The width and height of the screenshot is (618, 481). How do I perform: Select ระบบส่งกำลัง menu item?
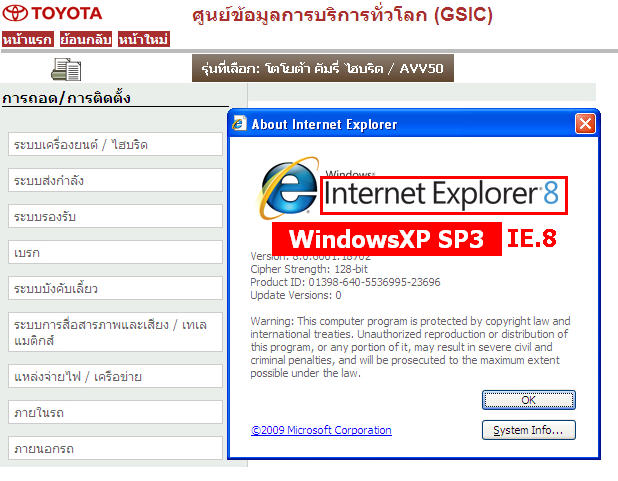click(x=115, y=180)
